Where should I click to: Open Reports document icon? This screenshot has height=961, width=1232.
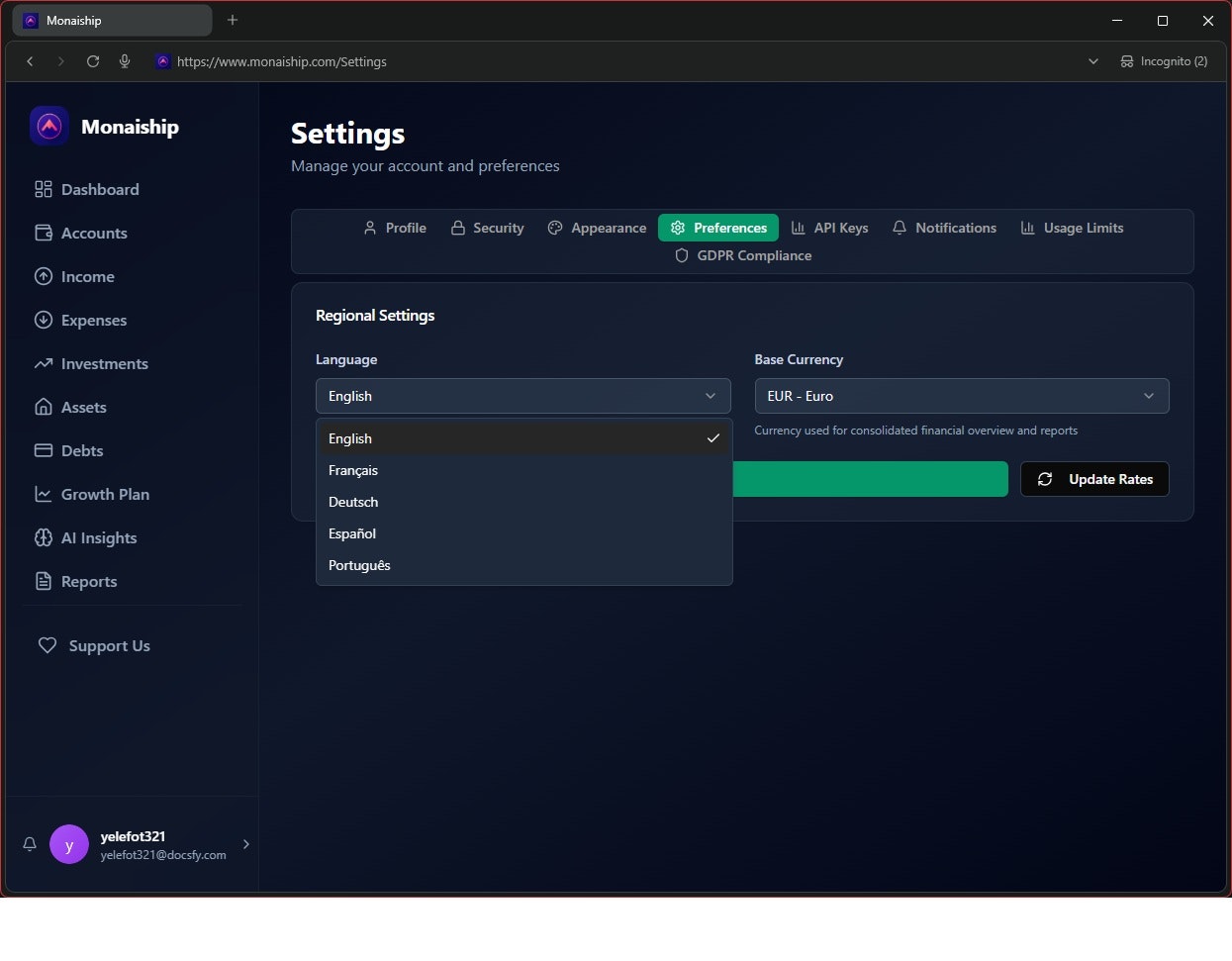(44, 581)
